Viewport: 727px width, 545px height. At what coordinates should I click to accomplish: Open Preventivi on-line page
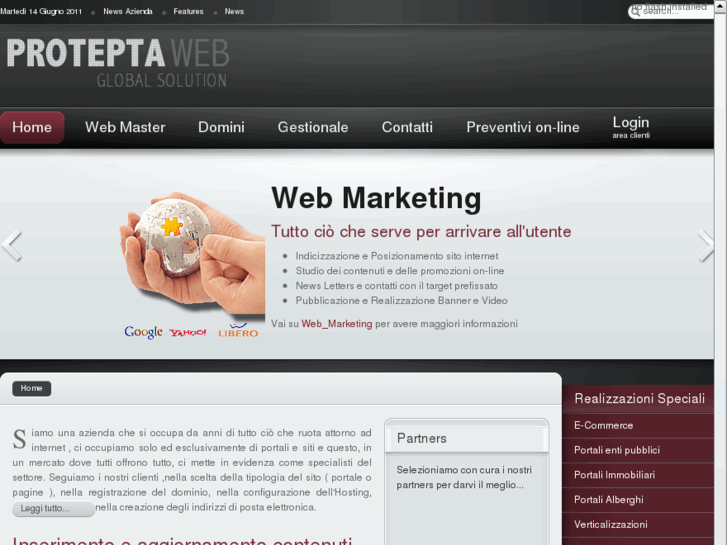coord(523,127)
